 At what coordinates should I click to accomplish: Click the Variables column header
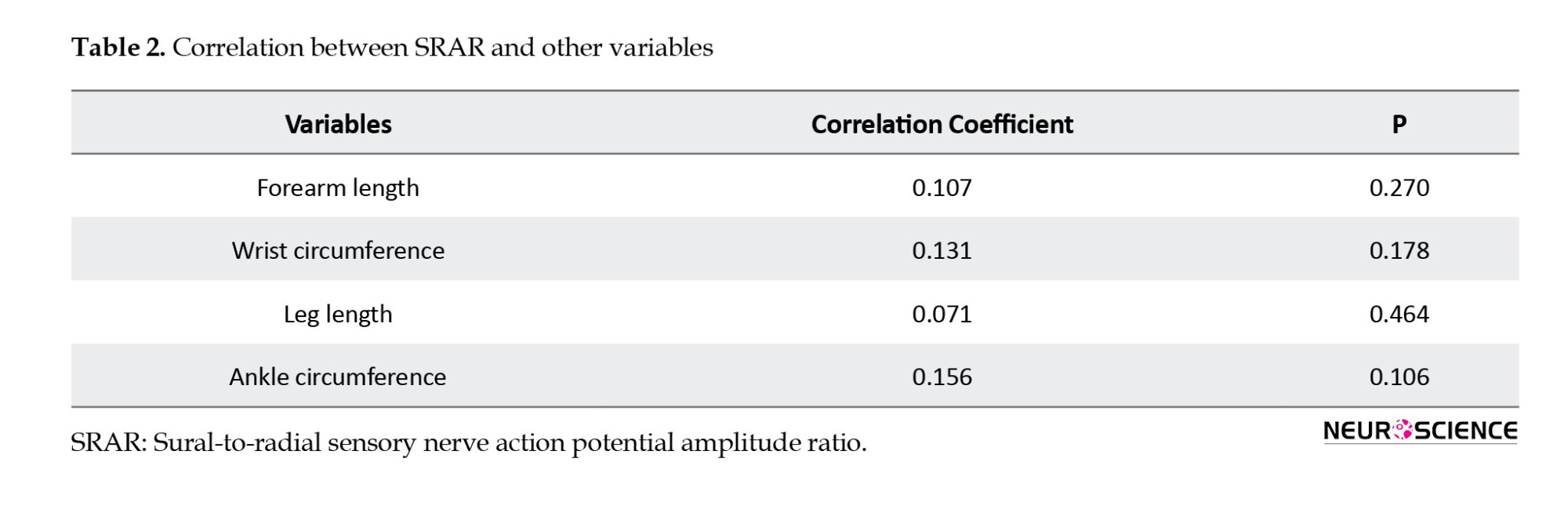click(x=338, y=124)
